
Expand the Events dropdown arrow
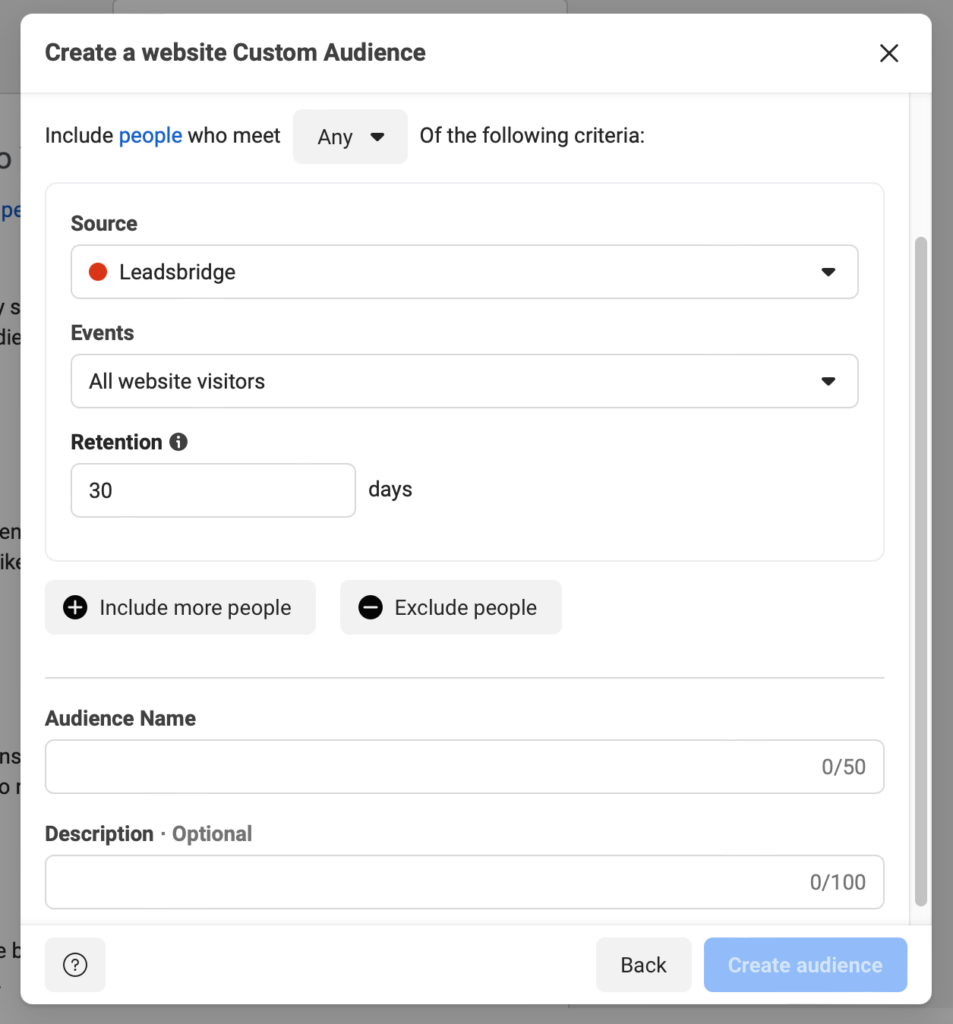point(828,381)
